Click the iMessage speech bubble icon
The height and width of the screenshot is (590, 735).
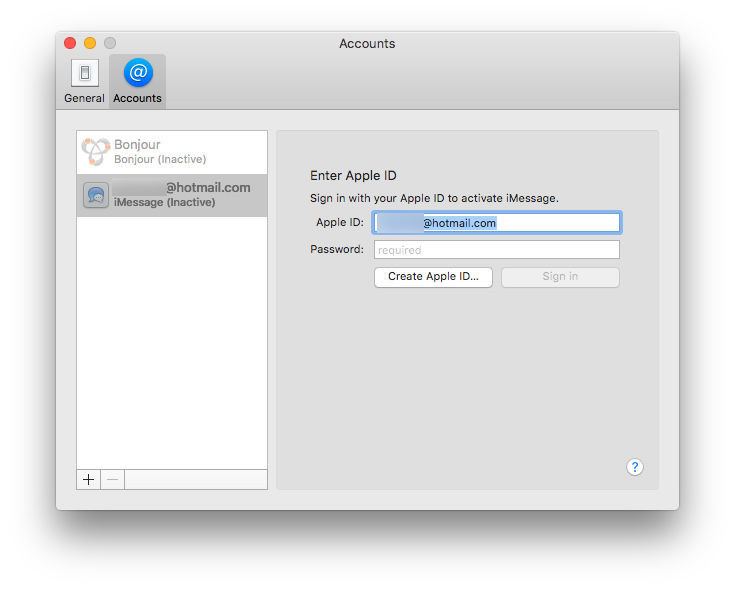click(96, 196)
